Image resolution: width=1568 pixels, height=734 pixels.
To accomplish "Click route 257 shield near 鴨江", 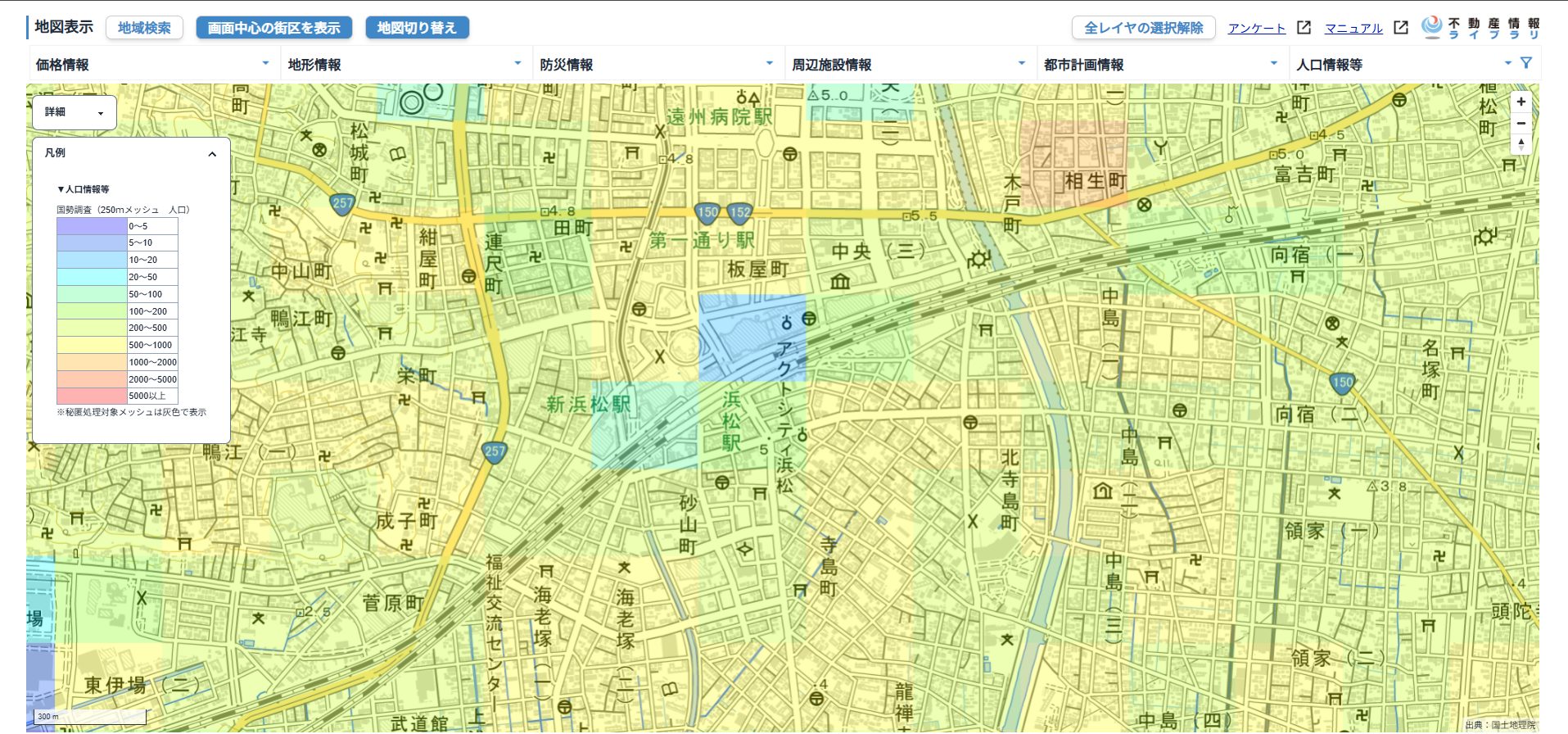I will pyautogui.click(x=495, y=452).
